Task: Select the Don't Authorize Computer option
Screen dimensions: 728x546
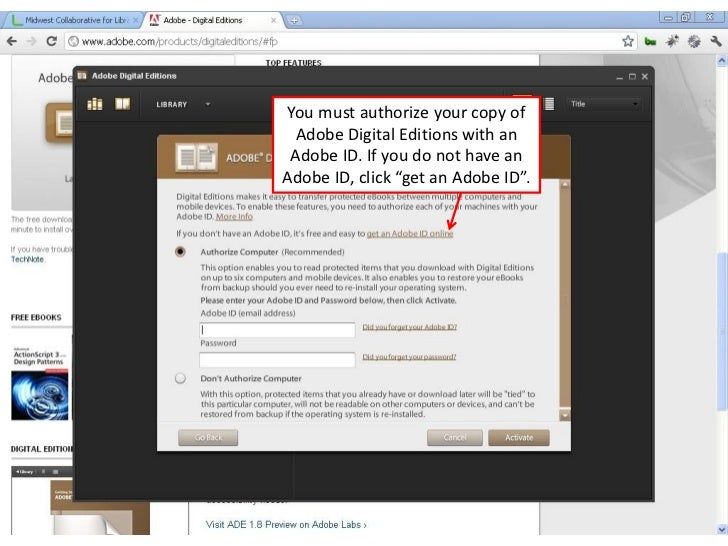Action: point(180,378)
